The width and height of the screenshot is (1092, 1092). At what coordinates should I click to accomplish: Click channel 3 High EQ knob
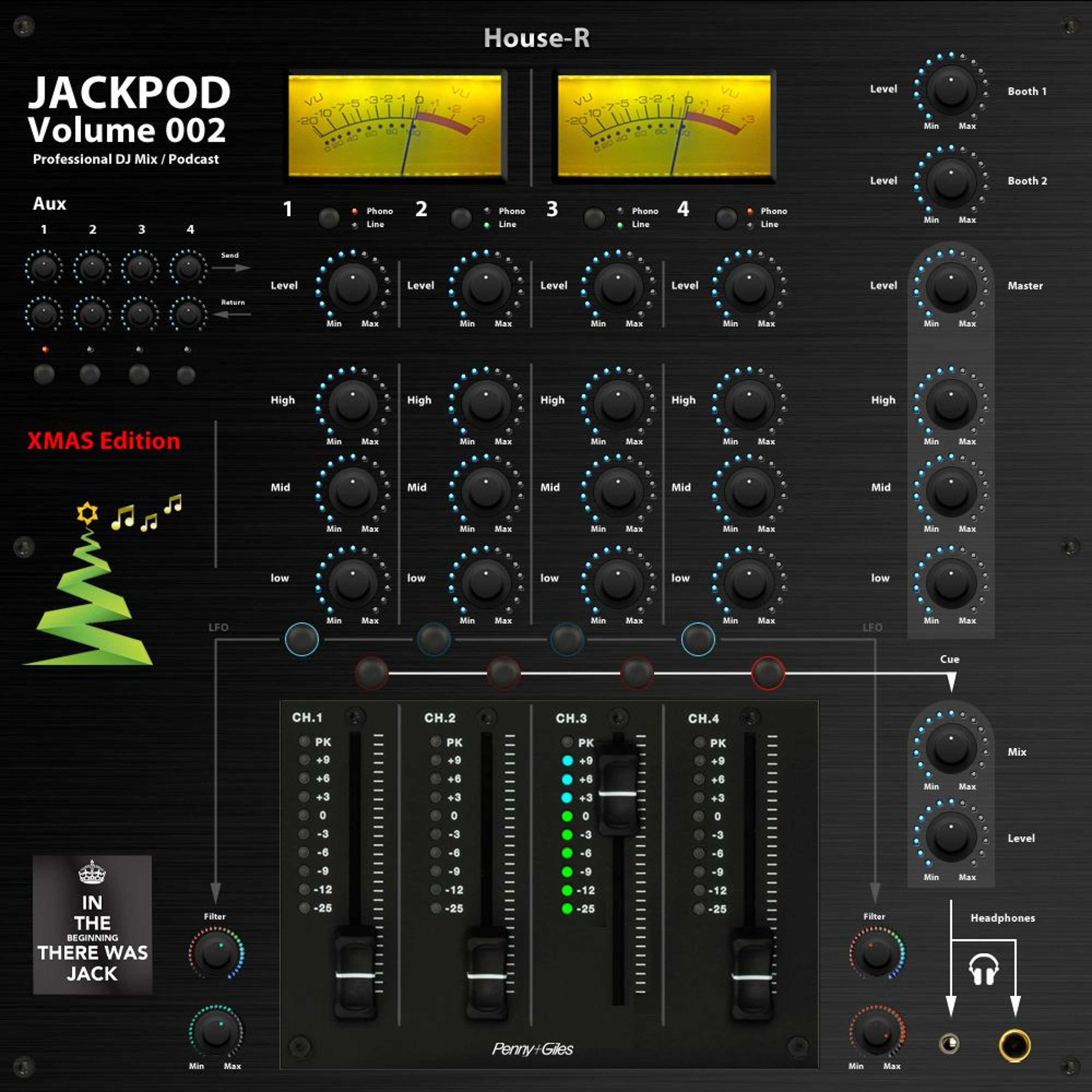pyautogui.click(x=618, y=405)
